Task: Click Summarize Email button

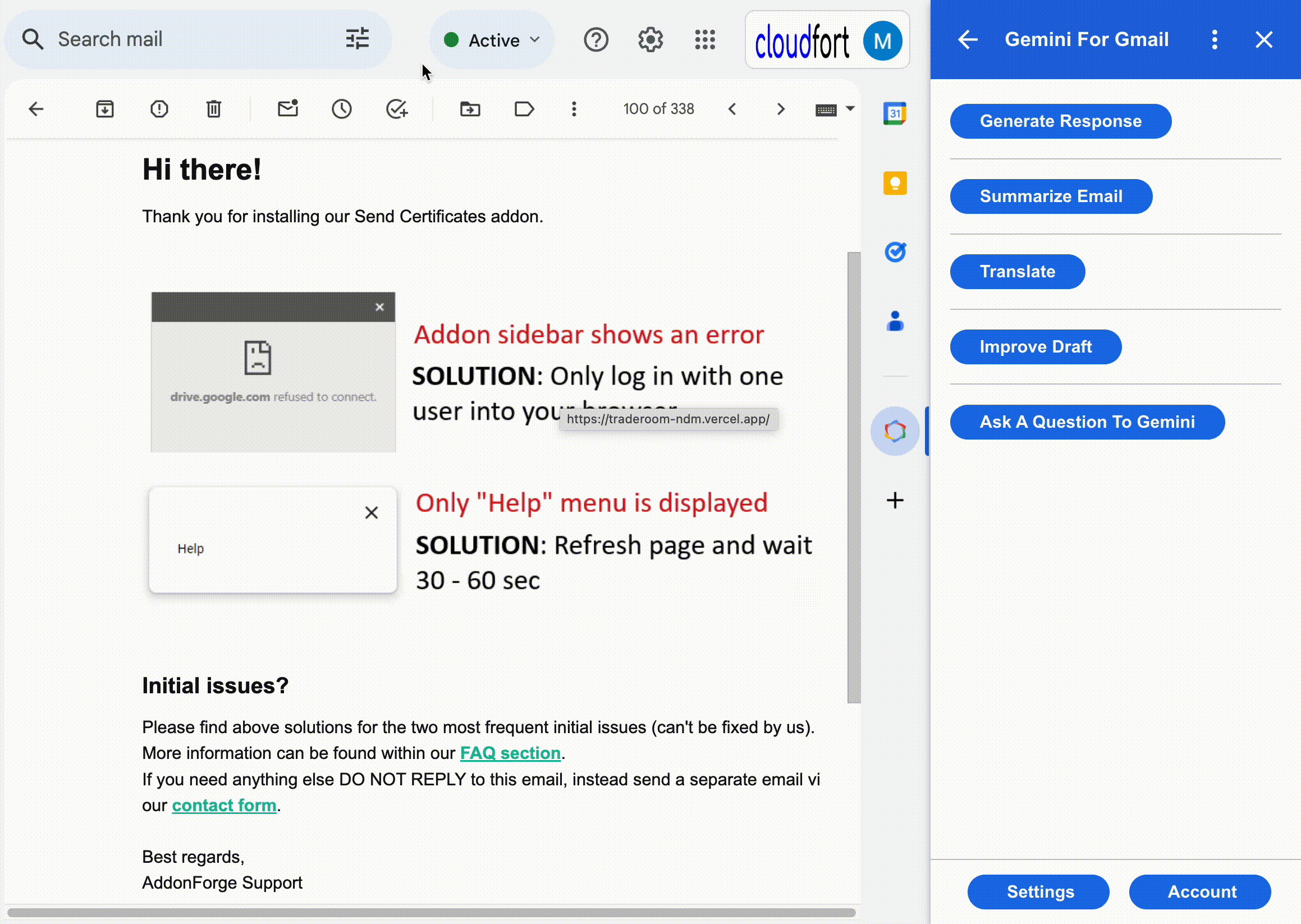Action: click(1051, 196)
